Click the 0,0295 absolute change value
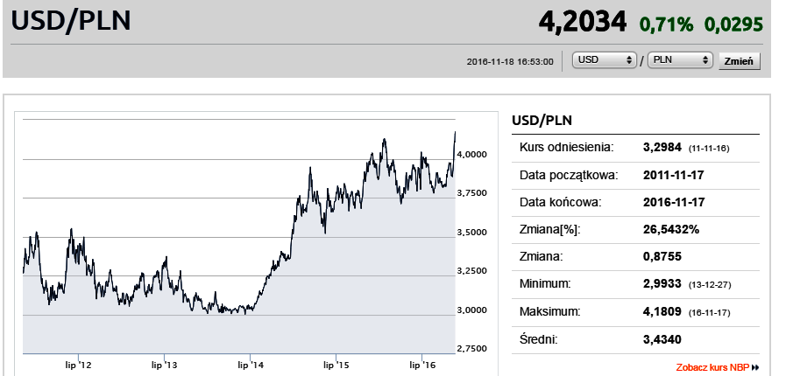This screenshot has height=376, width=786. click(734, 24)
